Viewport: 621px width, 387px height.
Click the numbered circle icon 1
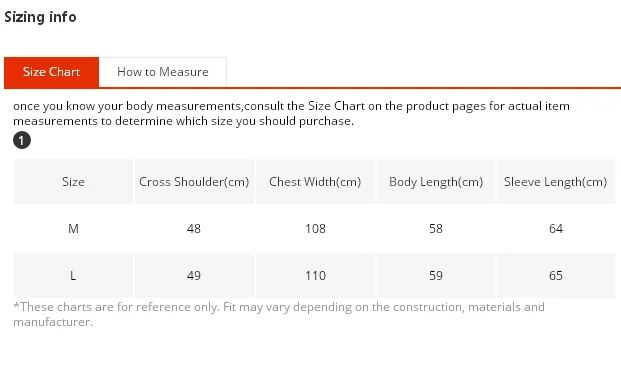click(22, 140)
